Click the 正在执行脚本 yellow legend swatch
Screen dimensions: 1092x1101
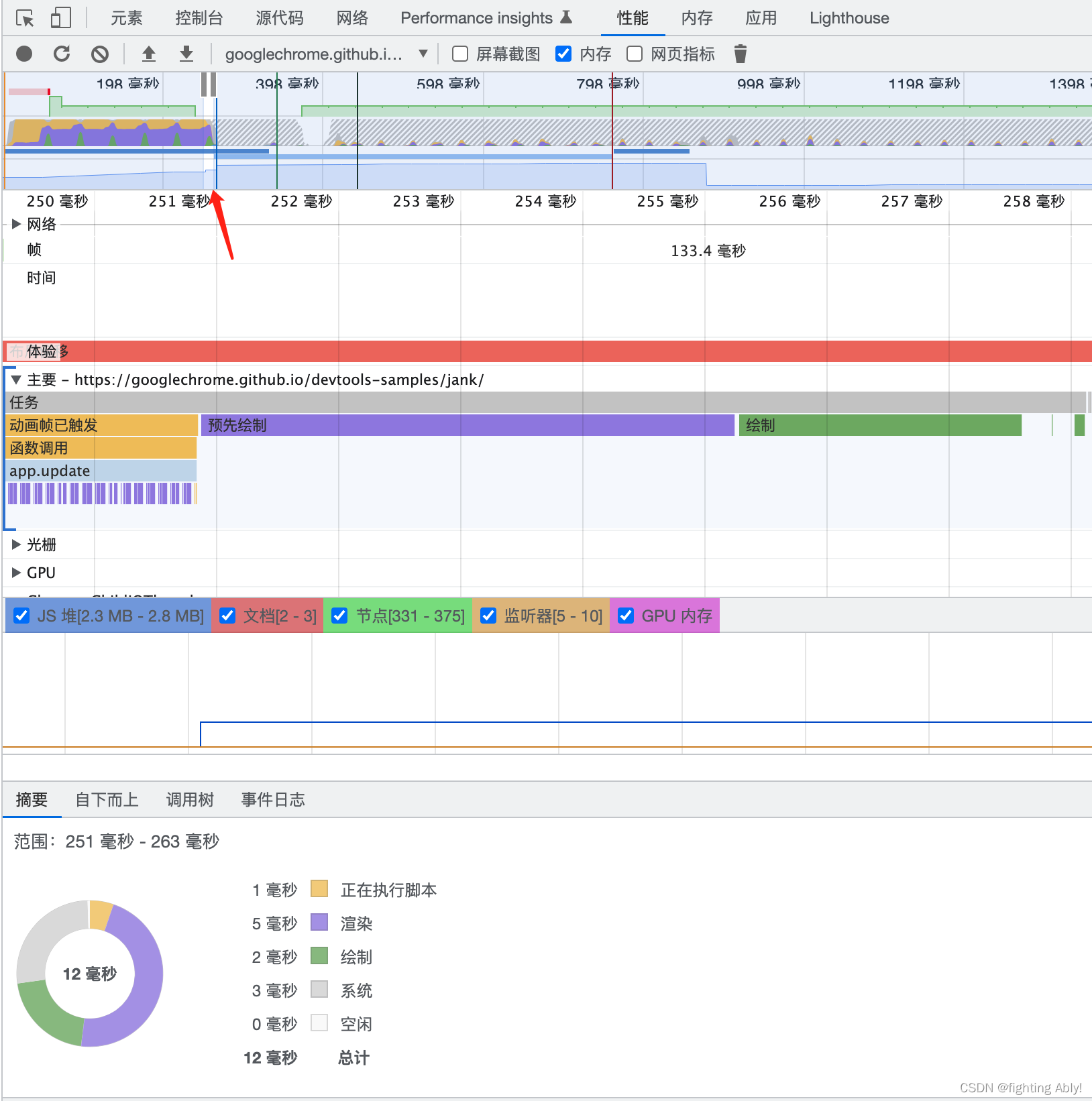click(x=319, y=889)
